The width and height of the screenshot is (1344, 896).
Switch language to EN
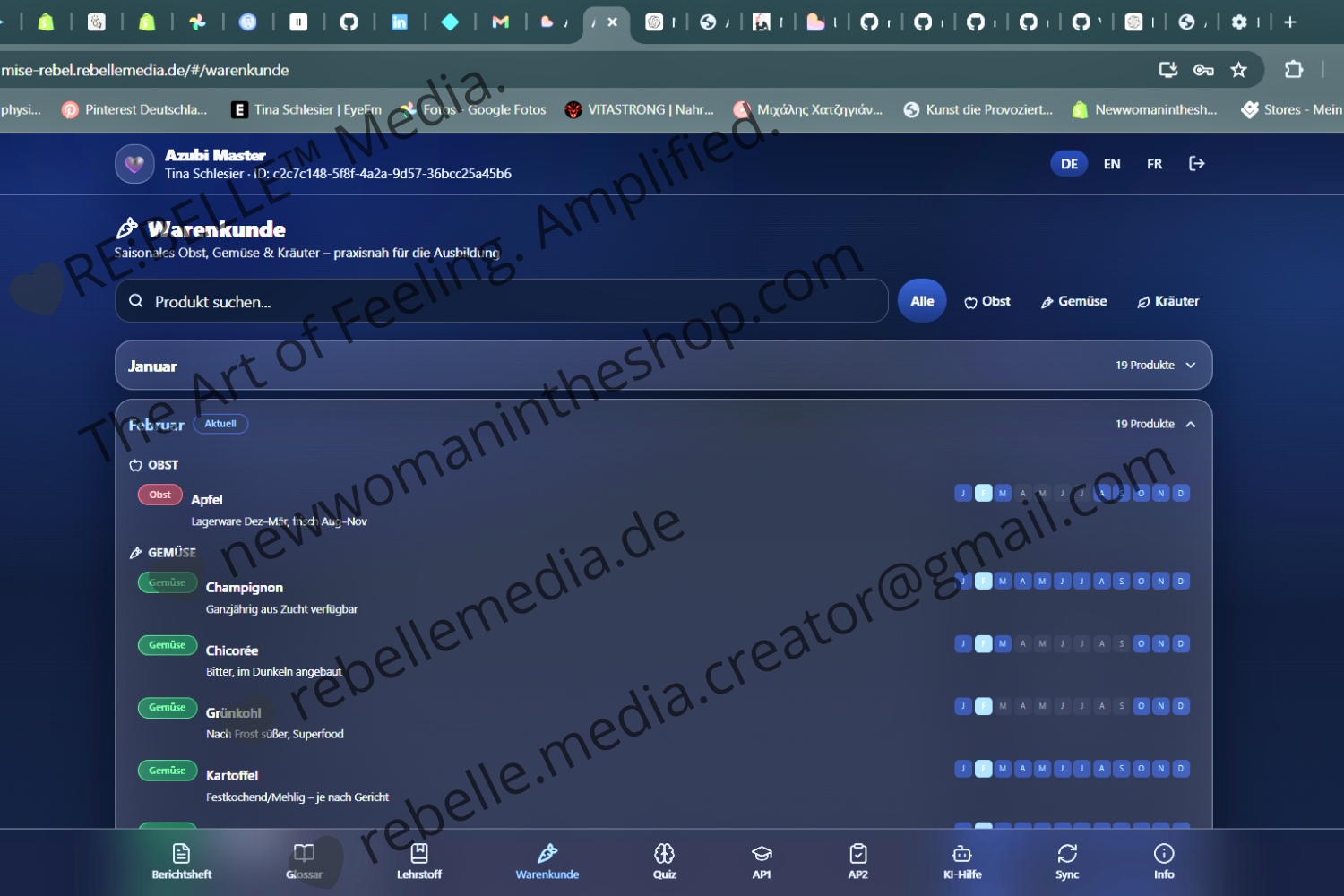tap(1112, 163)
